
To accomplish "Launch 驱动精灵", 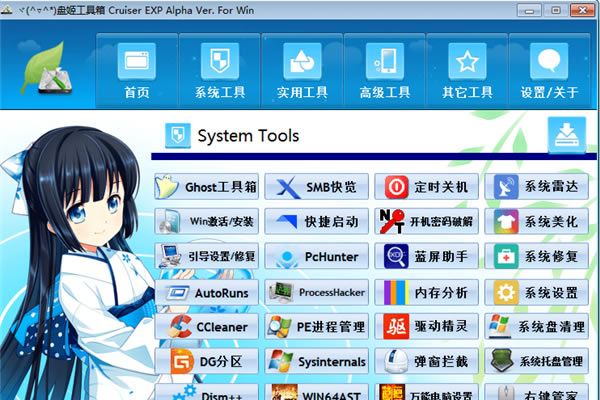I will 426,327.
